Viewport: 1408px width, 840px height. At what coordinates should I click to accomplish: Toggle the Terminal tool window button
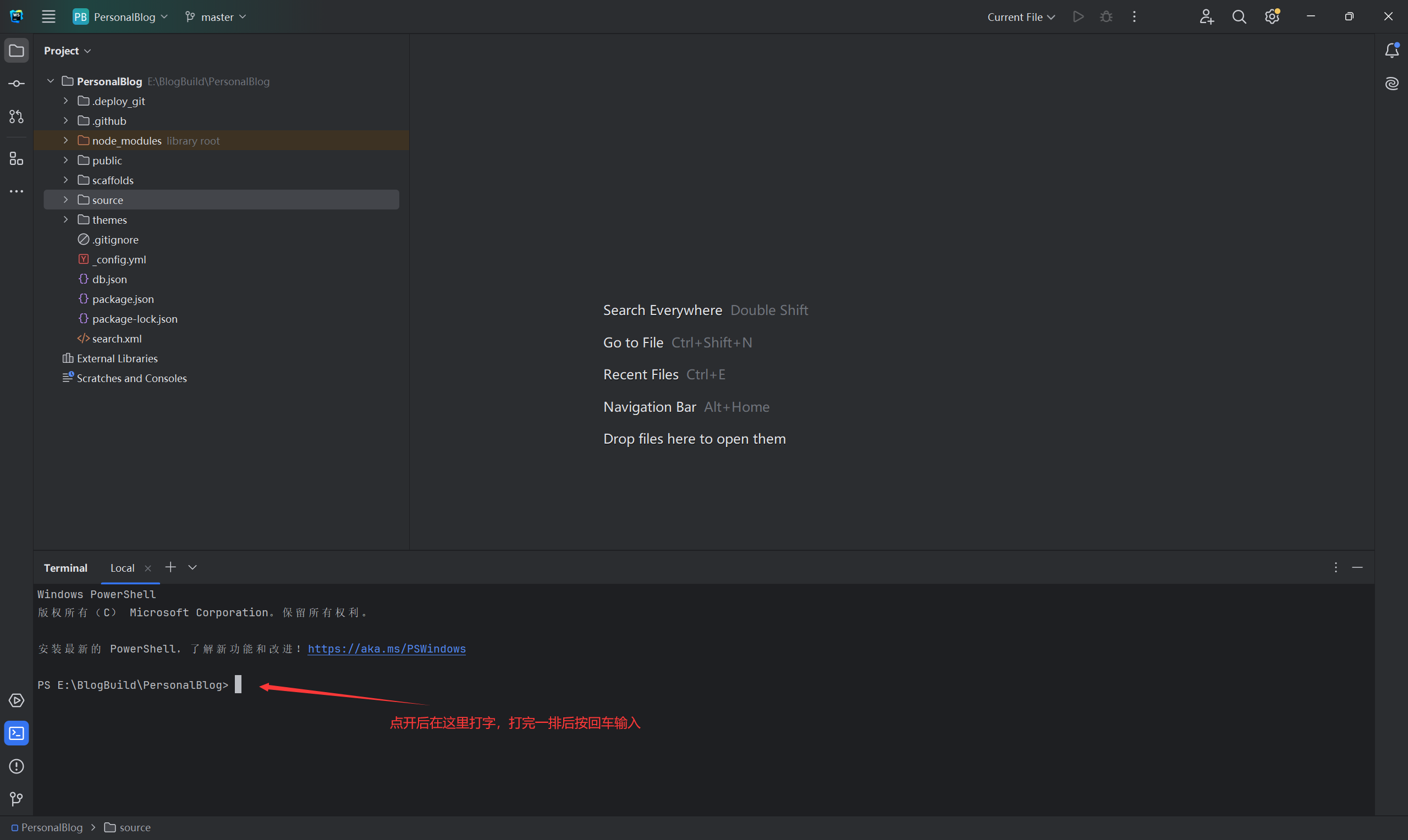tap(16, 733)
